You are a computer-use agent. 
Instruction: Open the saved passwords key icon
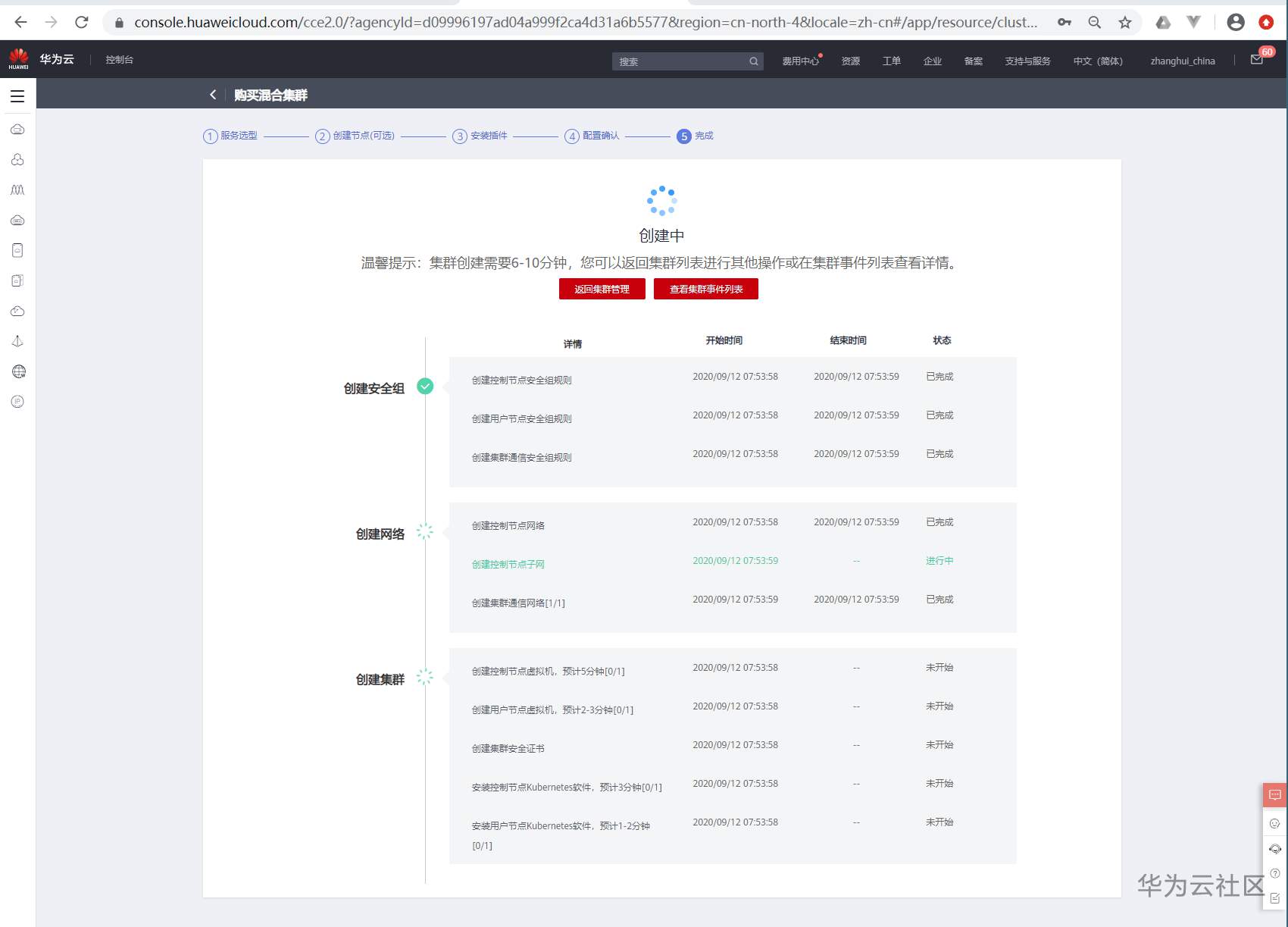1064,22
